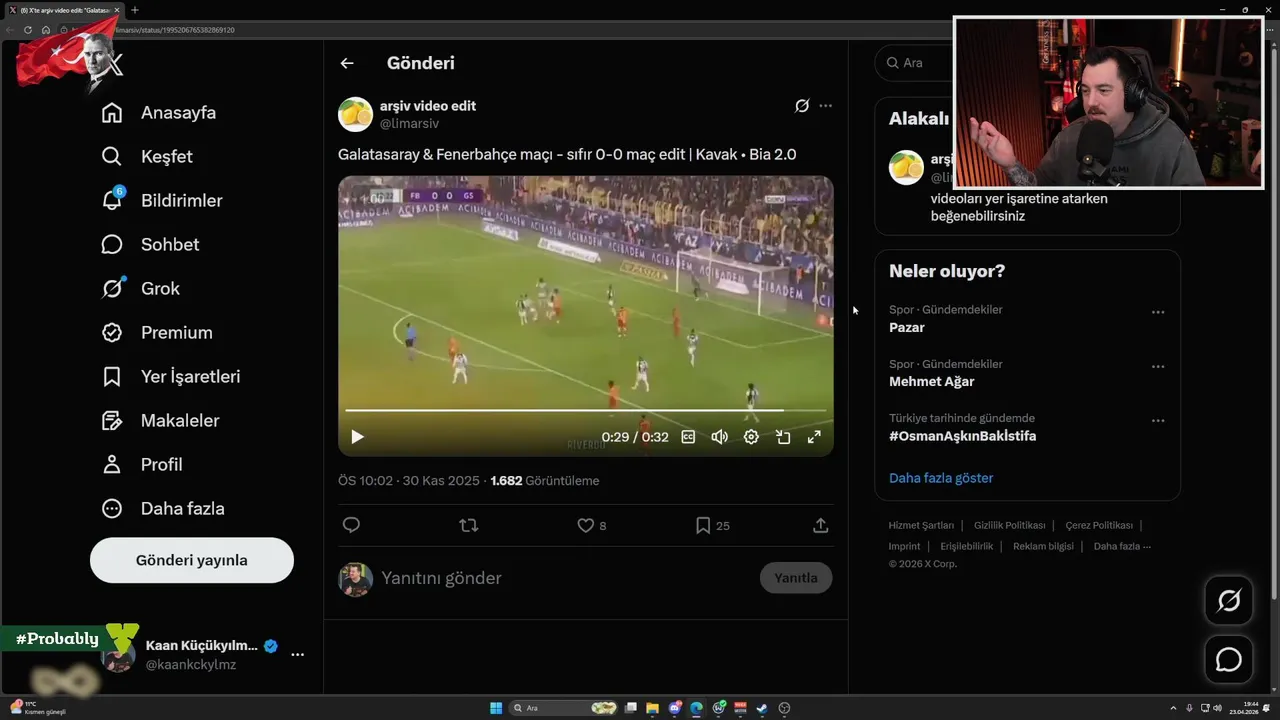Viewport: 1280px width, 720px height.
Task: Go back using the Gönderi back arrow
Action: tap(347, 63)
